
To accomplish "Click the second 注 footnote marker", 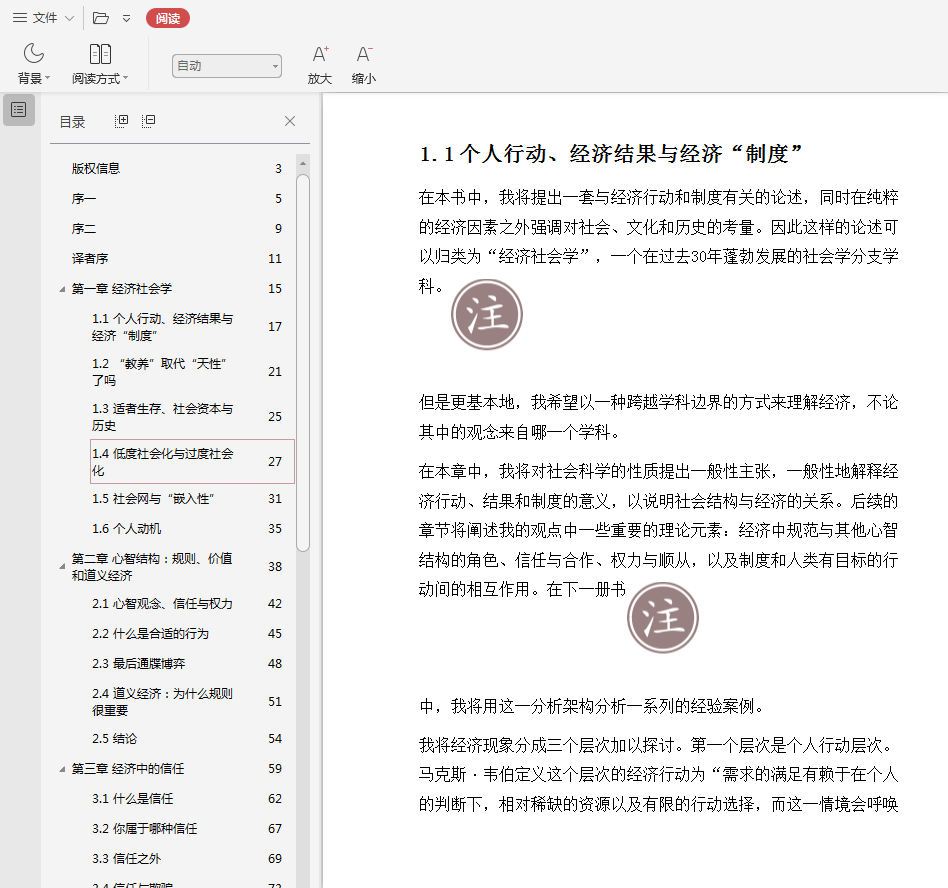I will point(662,618).
